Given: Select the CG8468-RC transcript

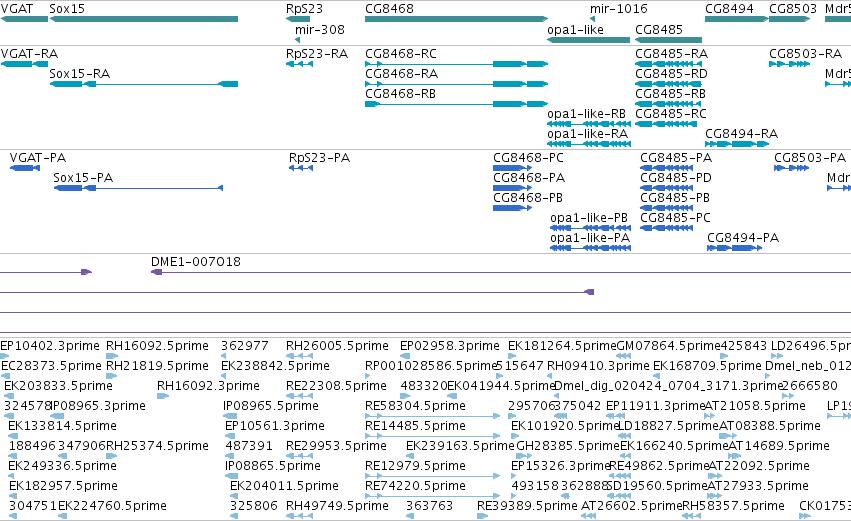Looking at the screenshot, I should (401, 54).
